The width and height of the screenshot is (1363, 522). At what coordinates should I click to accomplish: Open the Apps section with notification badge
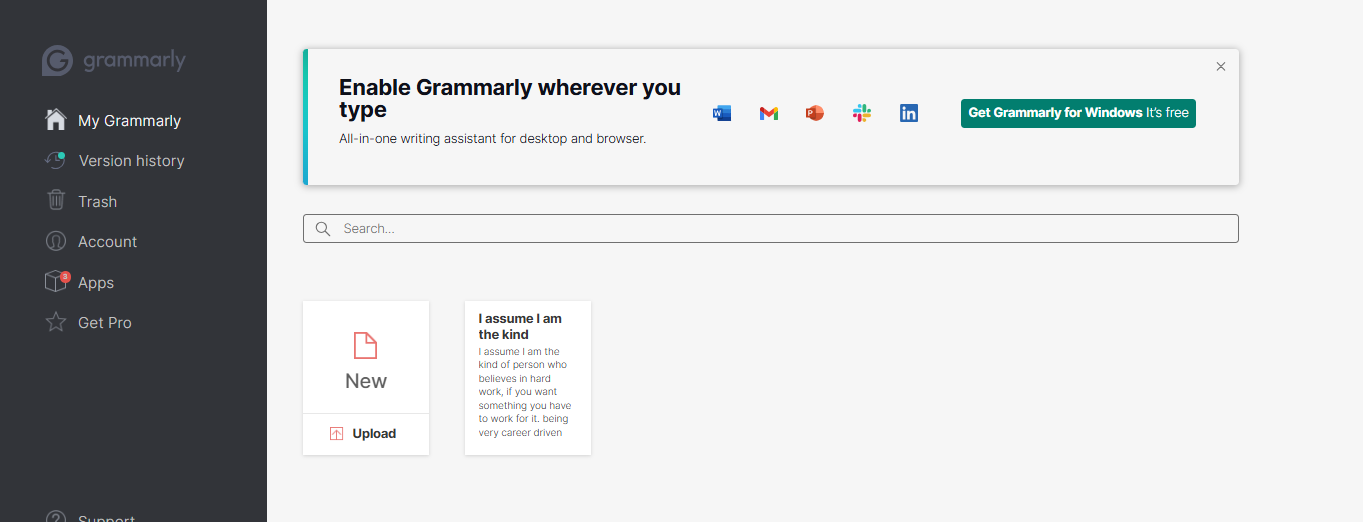96,283
